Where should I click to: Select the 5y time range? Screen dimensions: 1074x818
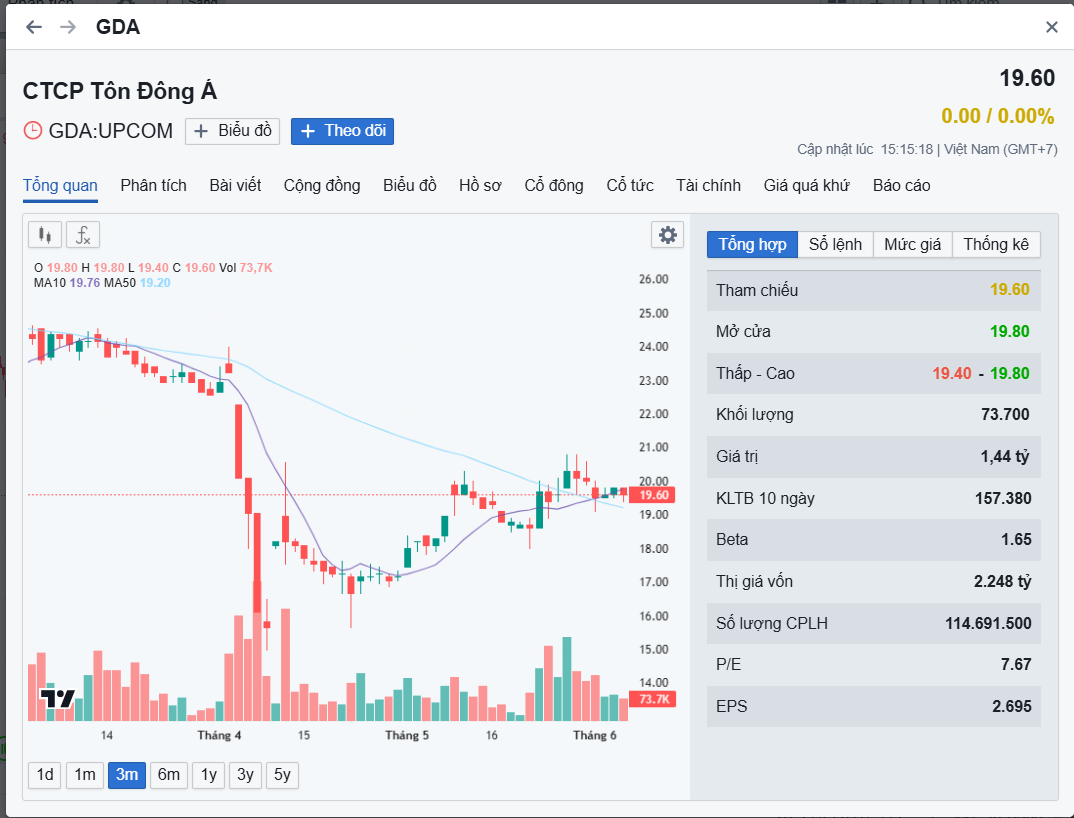click(x=282, y=775)
